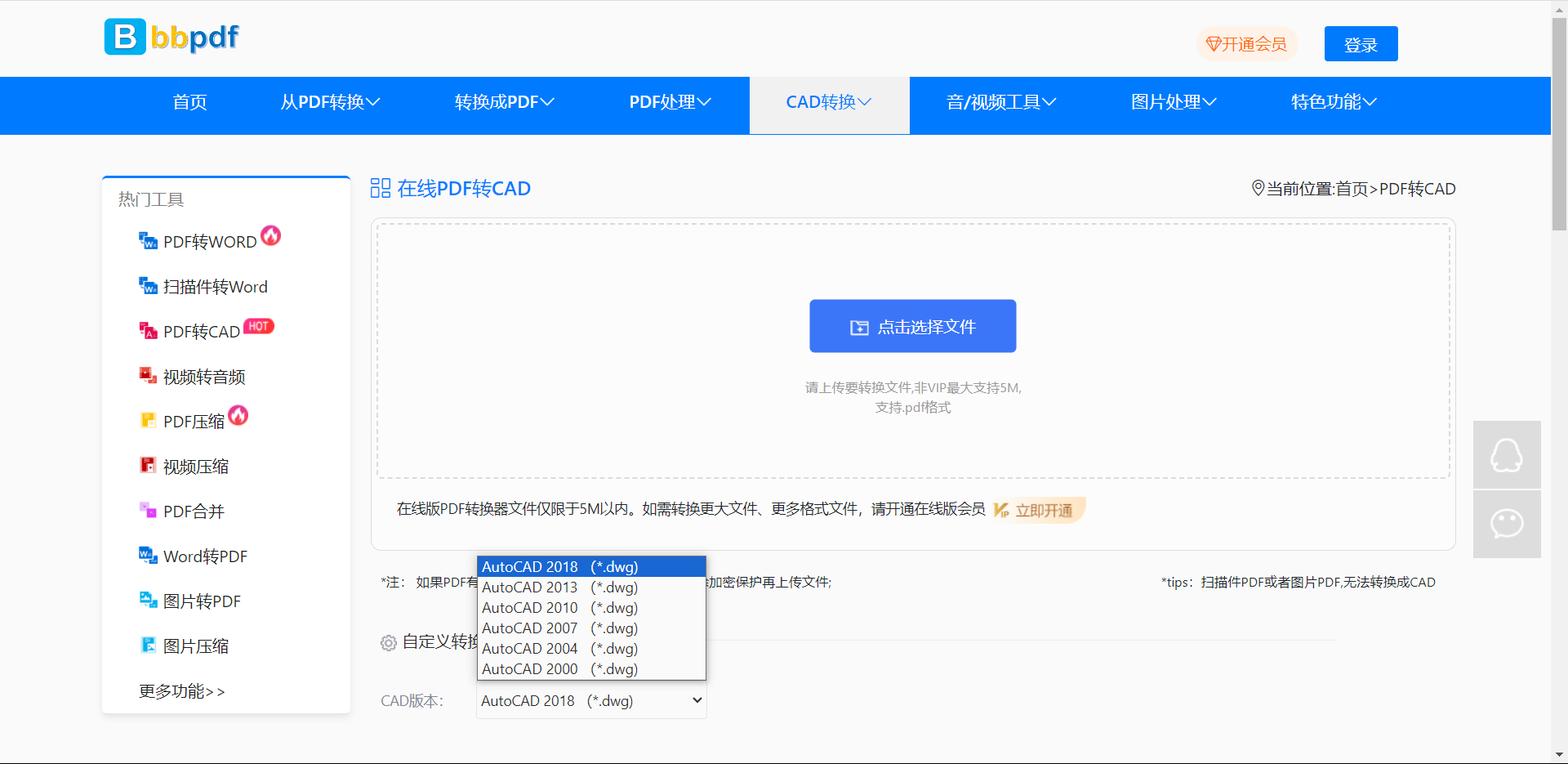Select AutoCAD 2007 (*.dwg) option
The image size is (1568, 764).
coord(591,628)
